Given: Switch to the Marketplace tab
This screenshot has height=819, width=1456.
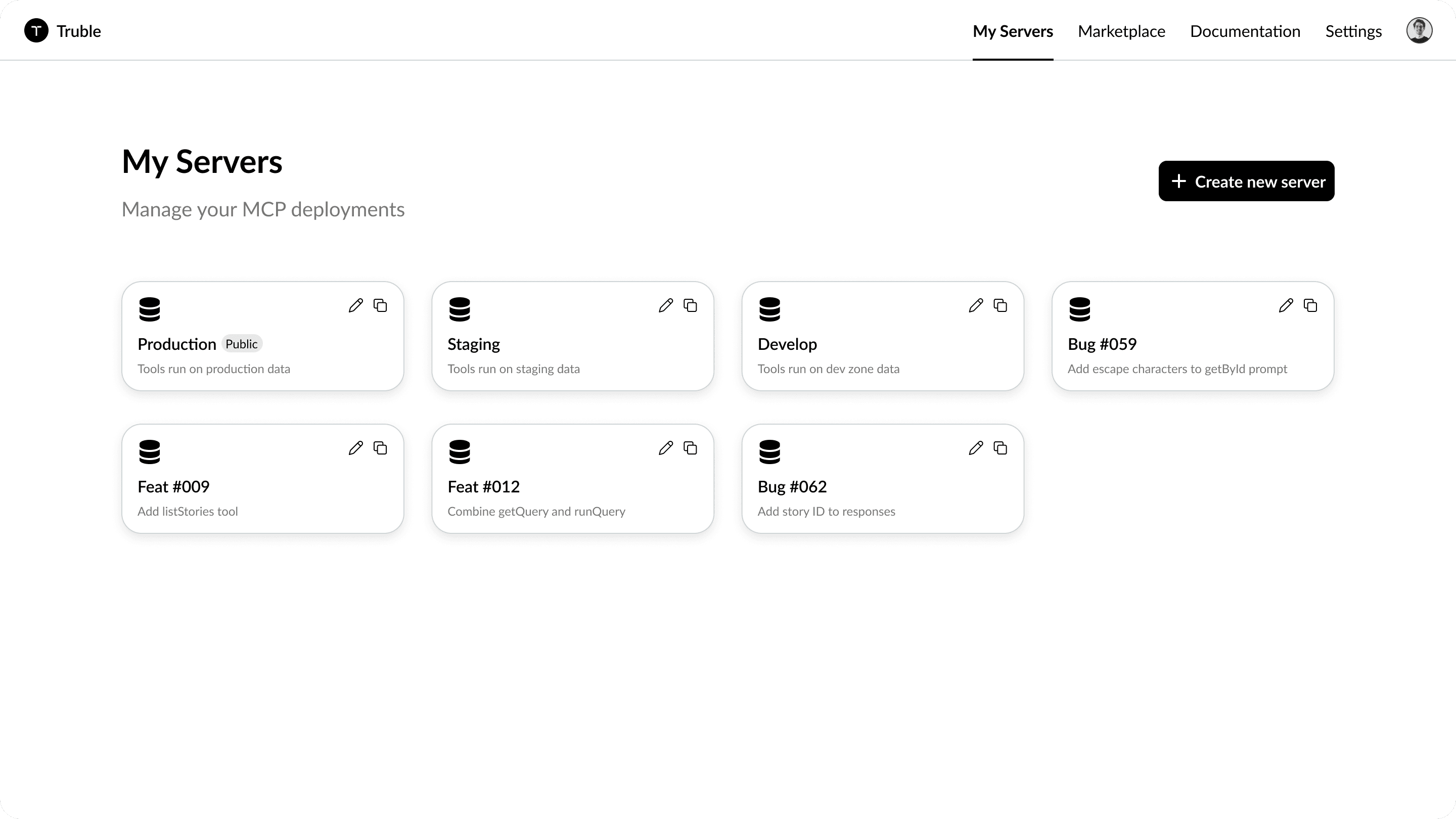Looking at the screenshot, I should (x=1121, y=31).
